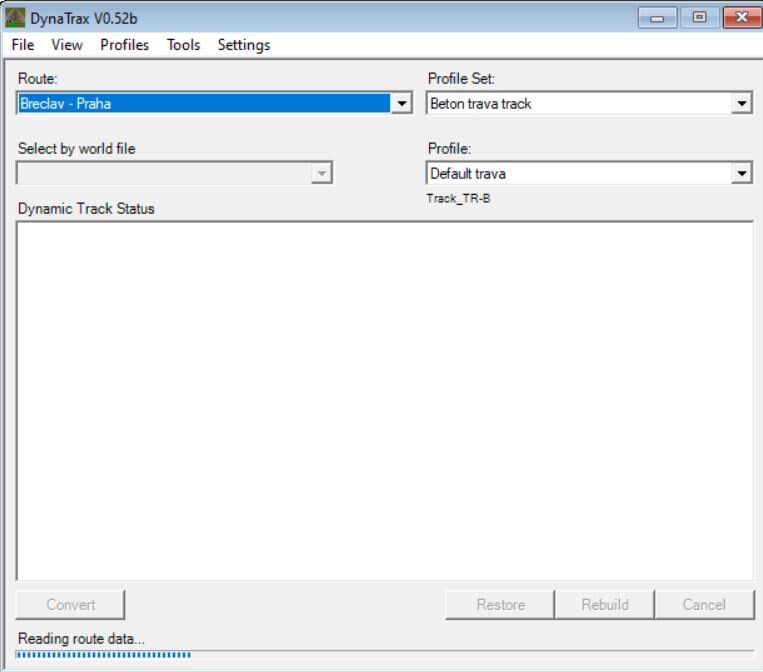The width and height of the screenshot is (763, 672).
Task: Open the File menu
Action: point(22,45)
